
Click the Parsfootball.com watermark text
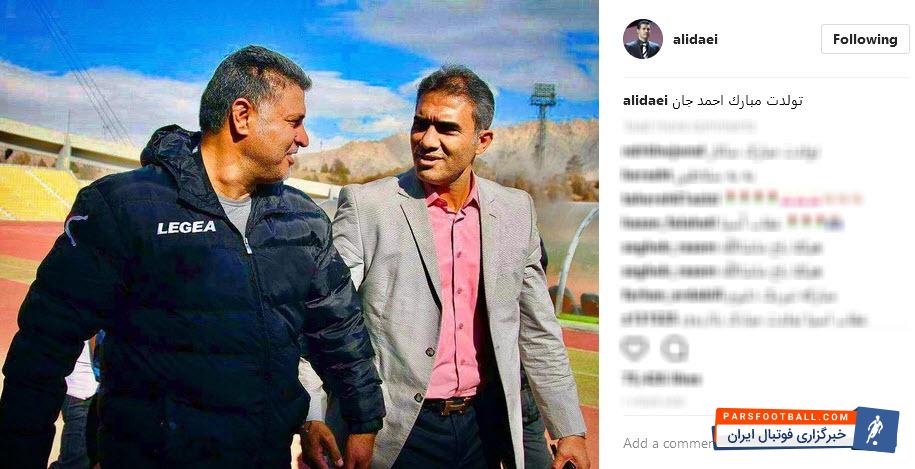[785, 417]
